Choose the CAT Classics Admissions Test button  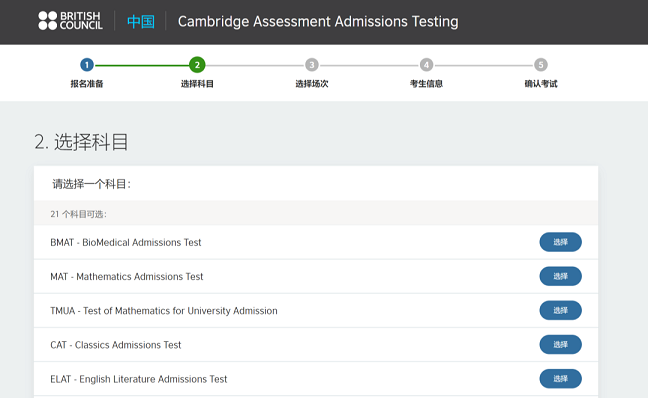(x=560, y=345)
